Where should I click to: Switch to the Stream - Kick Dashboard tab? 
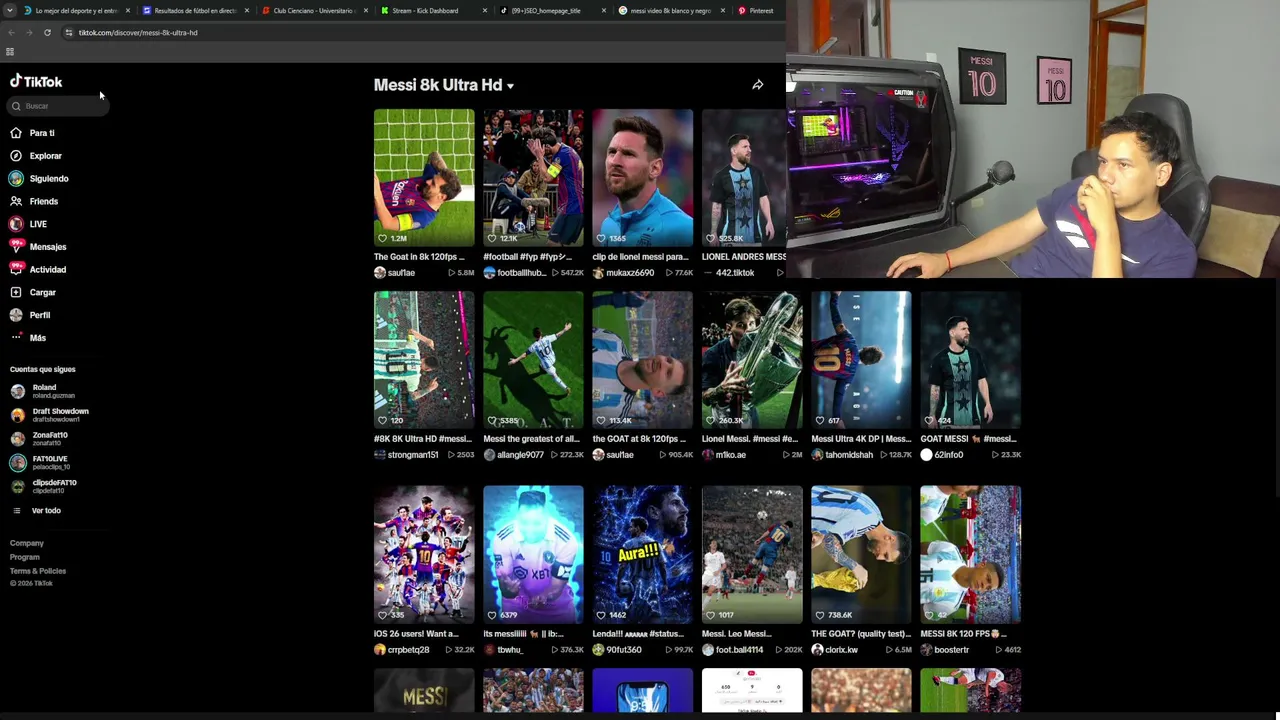pyautogui.click(x=433, y=11)
